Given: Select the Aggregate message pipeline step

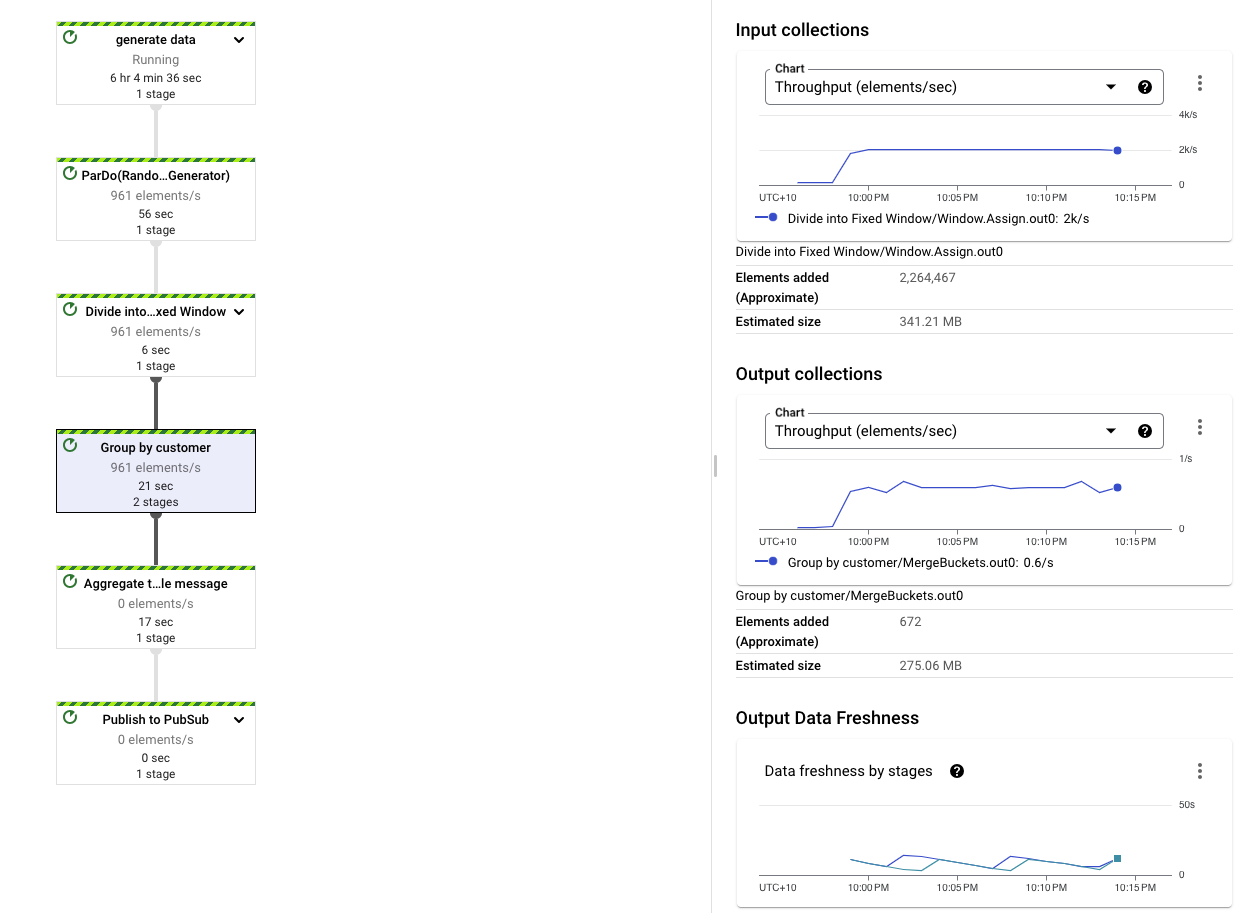Looking at the screenshot, I should [155, 584].
